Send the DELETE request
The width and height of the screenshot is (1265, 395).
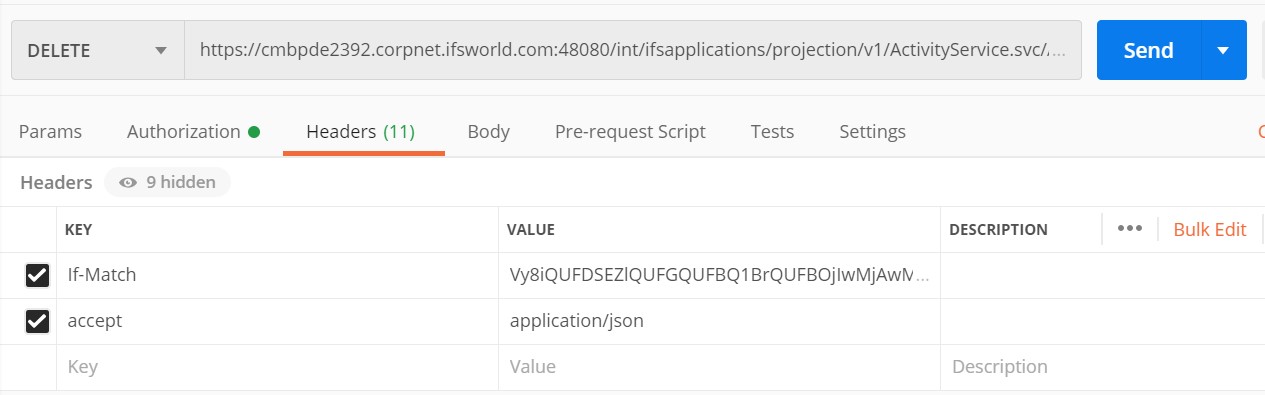[1148, 50]
